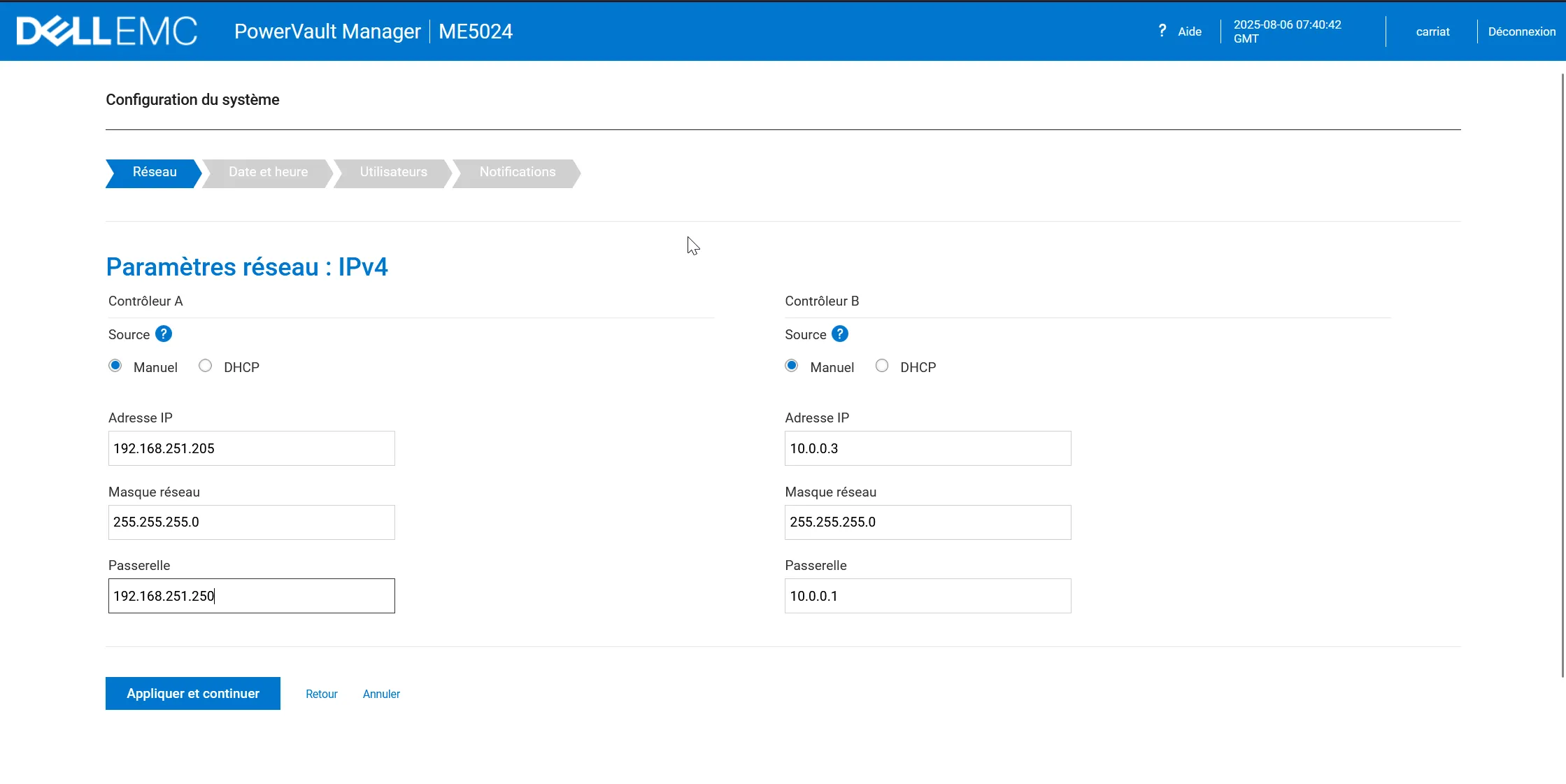Screen dimensions: 1566x784
Task: Go to the Réseau wizard step
Action: coord(154,173)
